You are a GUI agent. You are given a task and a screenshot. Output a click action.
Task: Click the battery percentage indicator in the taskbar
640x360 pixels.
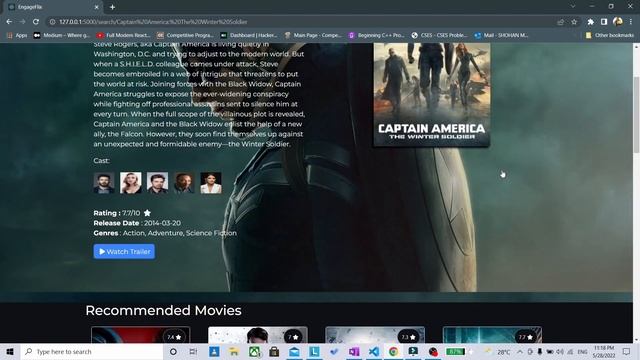click(455, 351)
